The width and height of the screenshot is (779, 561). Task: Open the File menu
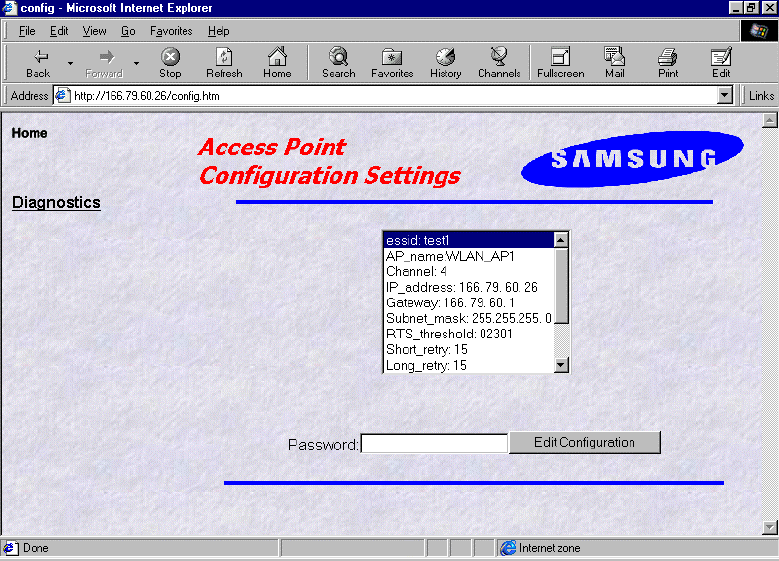point(27,31)
